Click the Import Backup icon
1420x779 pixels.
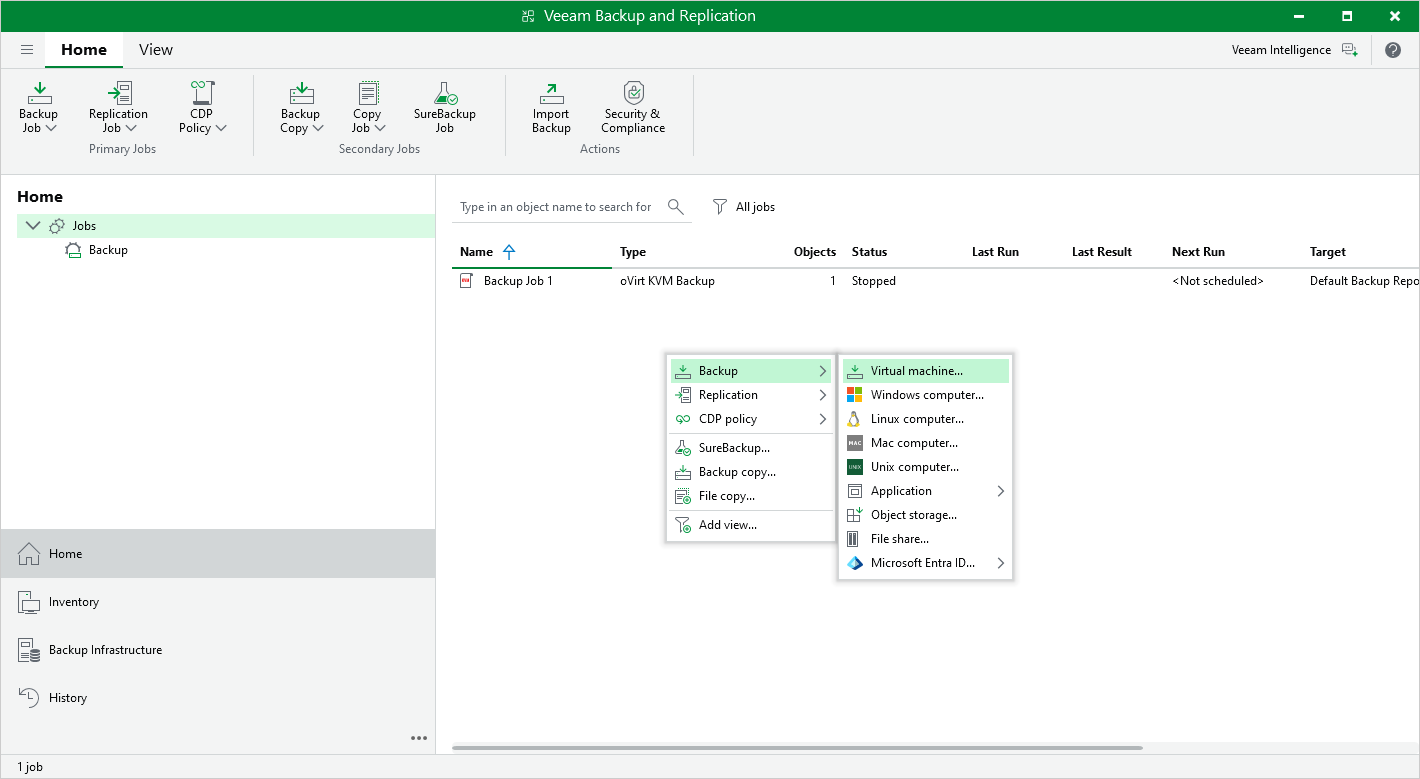(x=551, y=94)
